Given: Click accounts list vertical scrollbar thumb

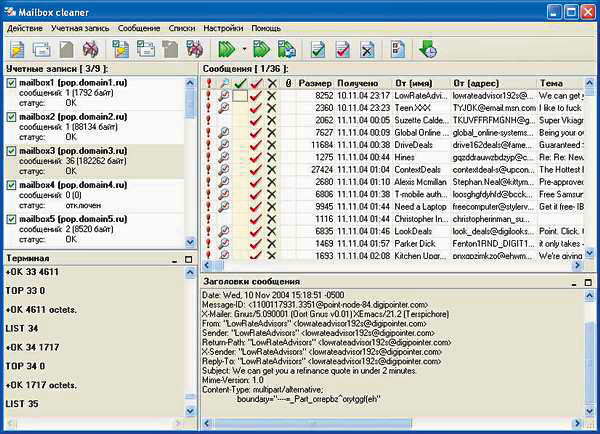Looking at the screenshot, I should tap(190, 103).
